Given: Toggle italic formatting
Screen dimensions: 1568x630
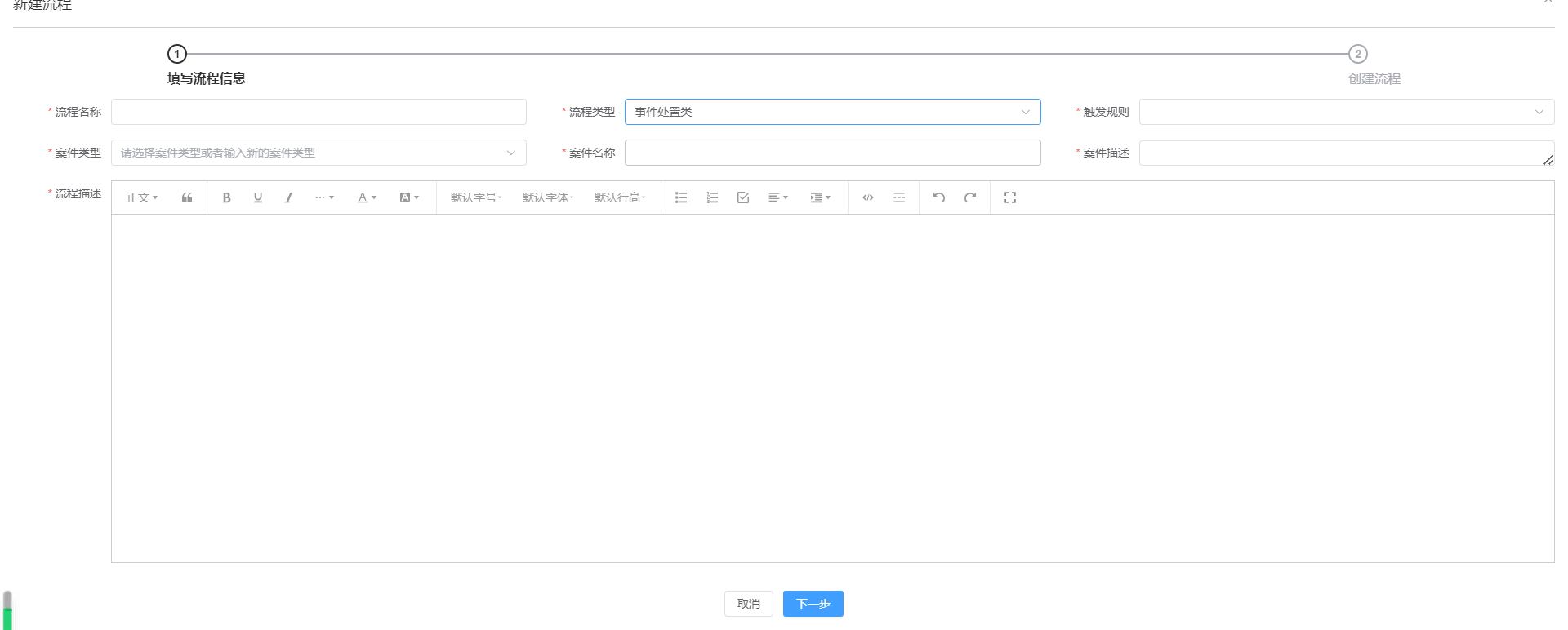Looking at the screenshot, I should [289, 197].
